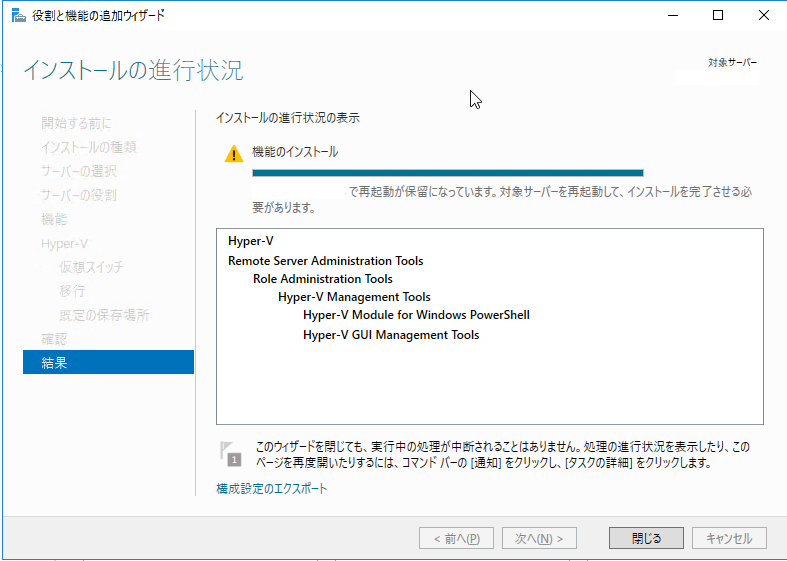Select the 移行 sub-step
The height and width of the screenshot is (561, 787).
(72, 291)
